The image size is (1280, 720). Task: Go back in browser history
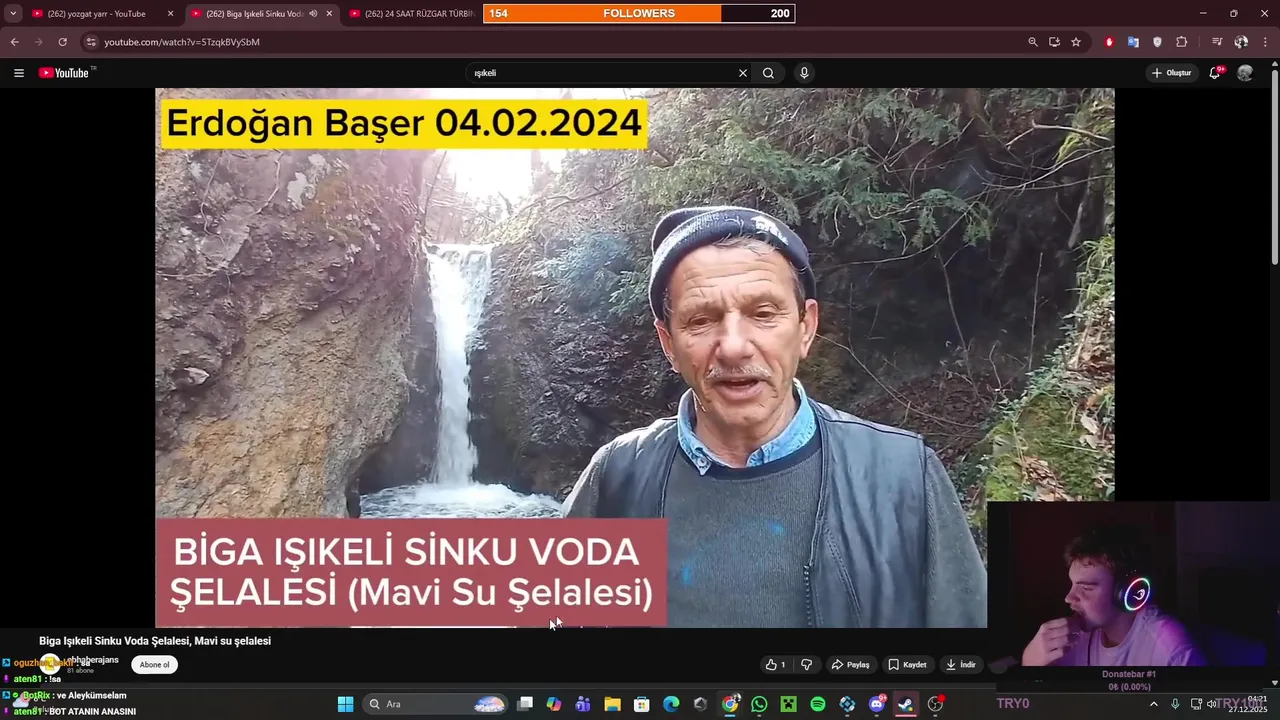[14, 42]
